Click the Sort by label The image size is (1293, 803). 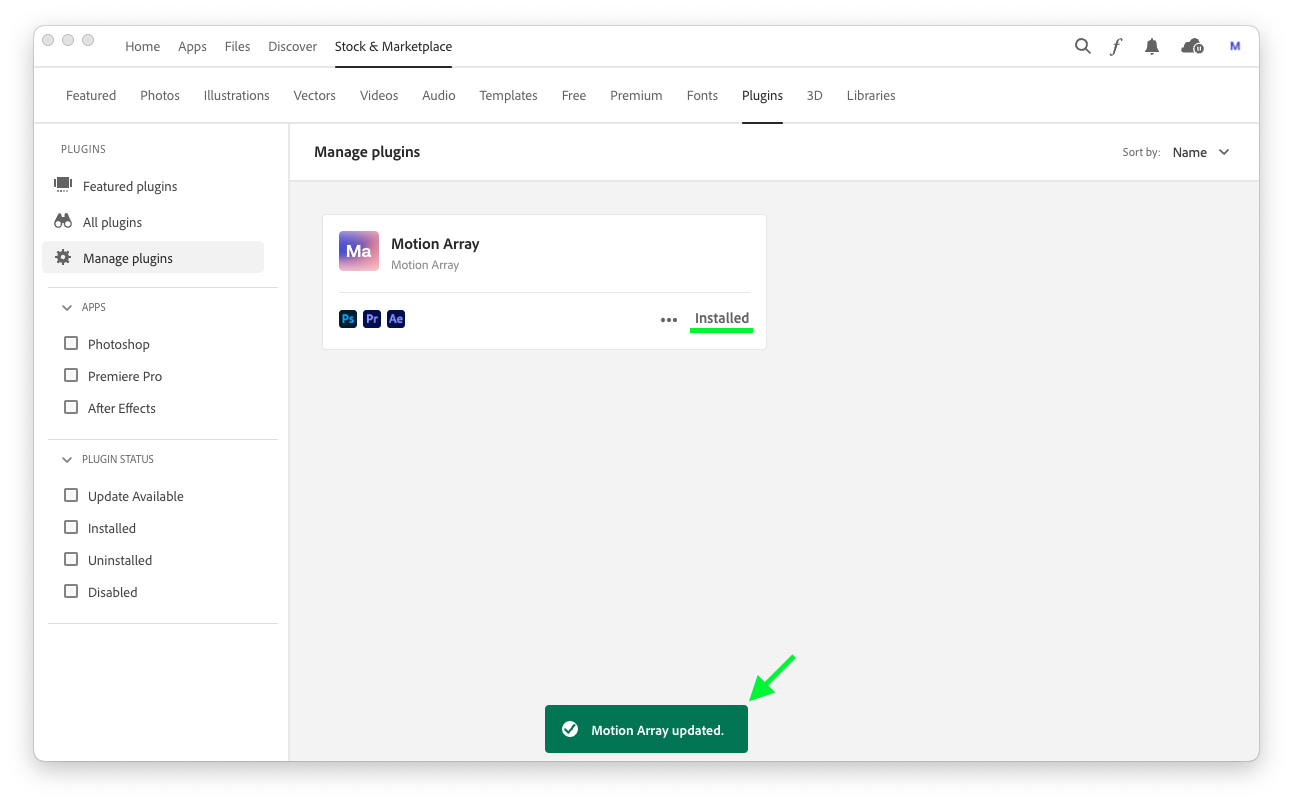1141,153
